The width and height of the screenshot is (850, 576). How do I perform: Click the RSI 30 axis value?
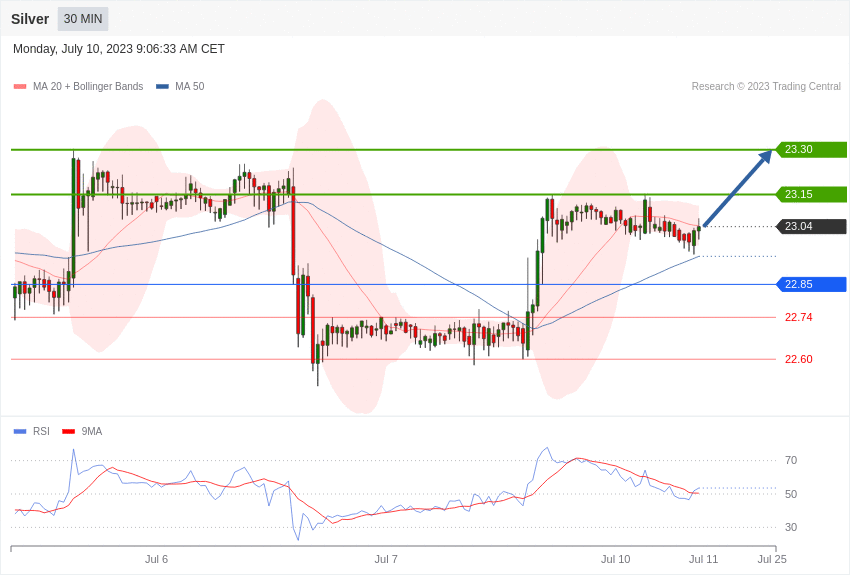tap(791, 527)
